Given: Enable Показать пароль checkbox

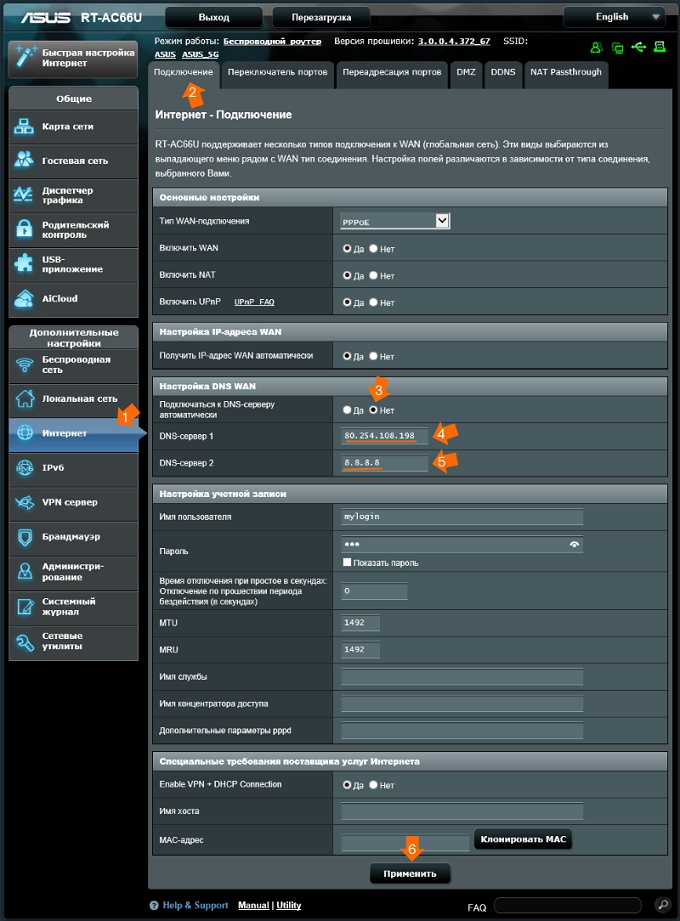Looking at the screenshot, I should pos(347,563).
